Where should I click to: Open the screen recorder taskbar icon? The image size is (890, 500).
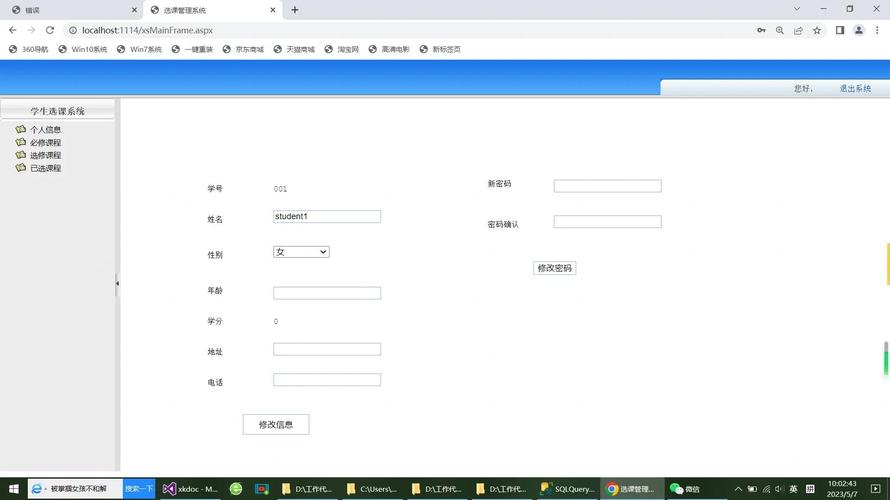(262, 489)
